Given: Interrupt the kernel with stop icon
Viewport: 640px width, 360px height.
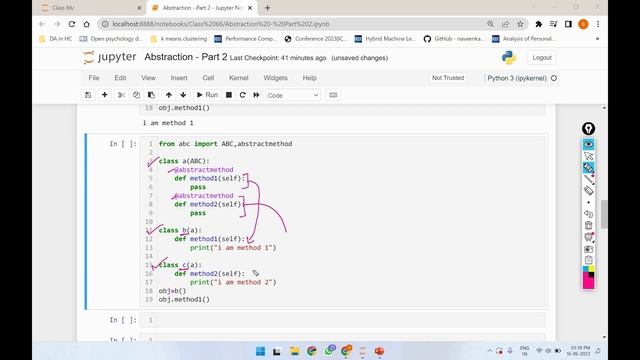Looking at the screenshot, I should [x=229, y=95].
